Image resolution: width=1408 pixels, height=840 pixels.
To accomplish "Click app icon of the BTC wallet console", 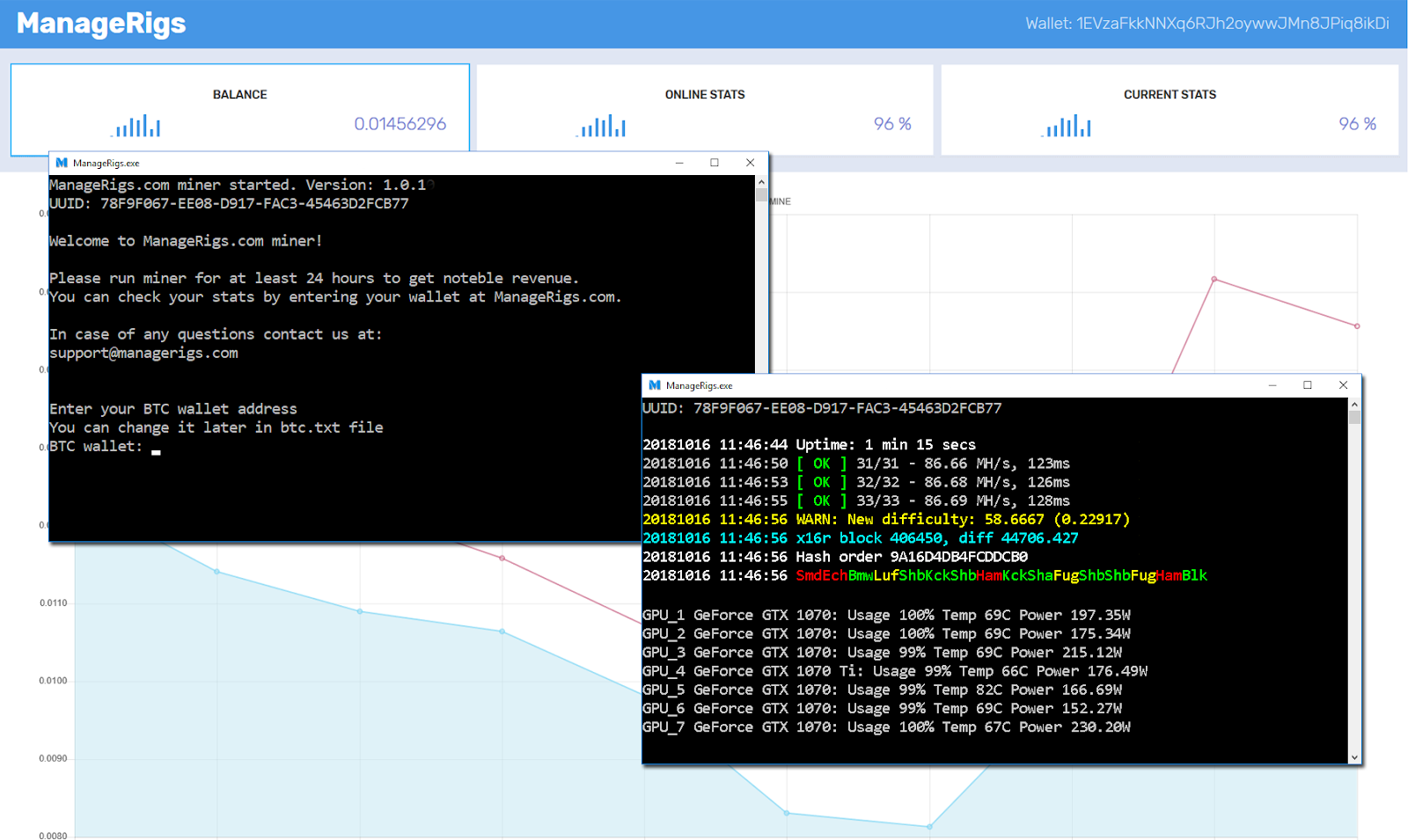I will 62,163.
